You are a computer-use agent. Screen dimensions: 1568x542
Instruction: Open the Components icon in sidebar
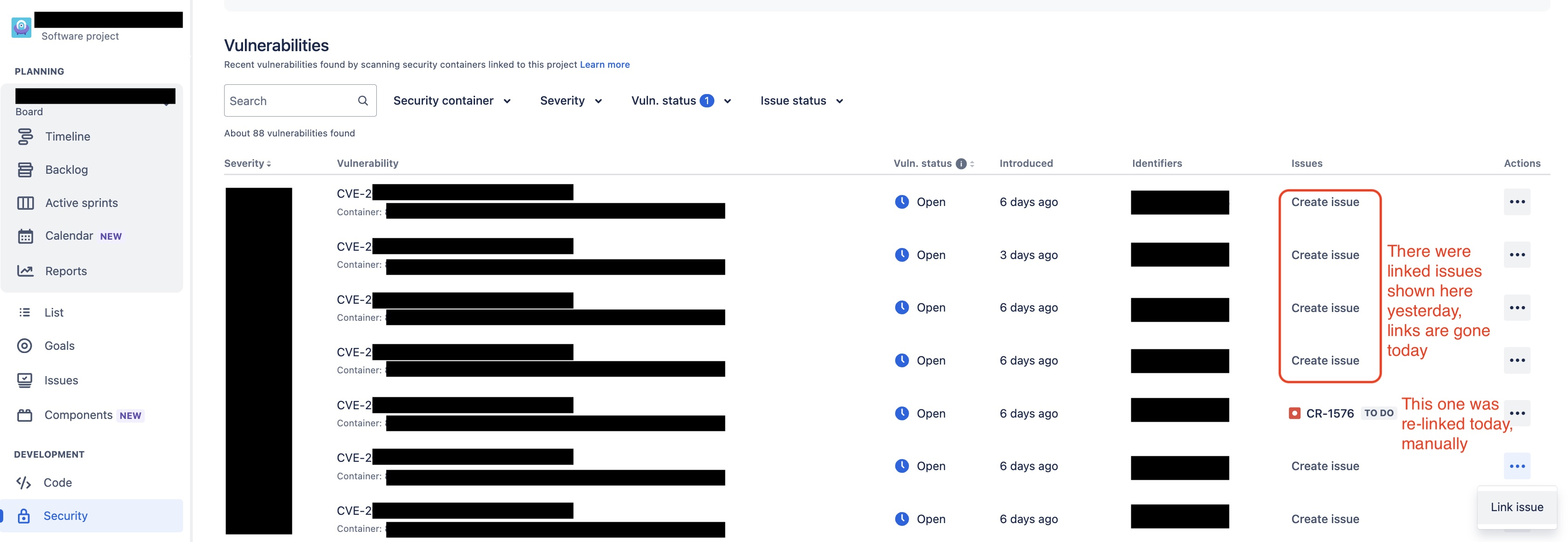(24, 415)
